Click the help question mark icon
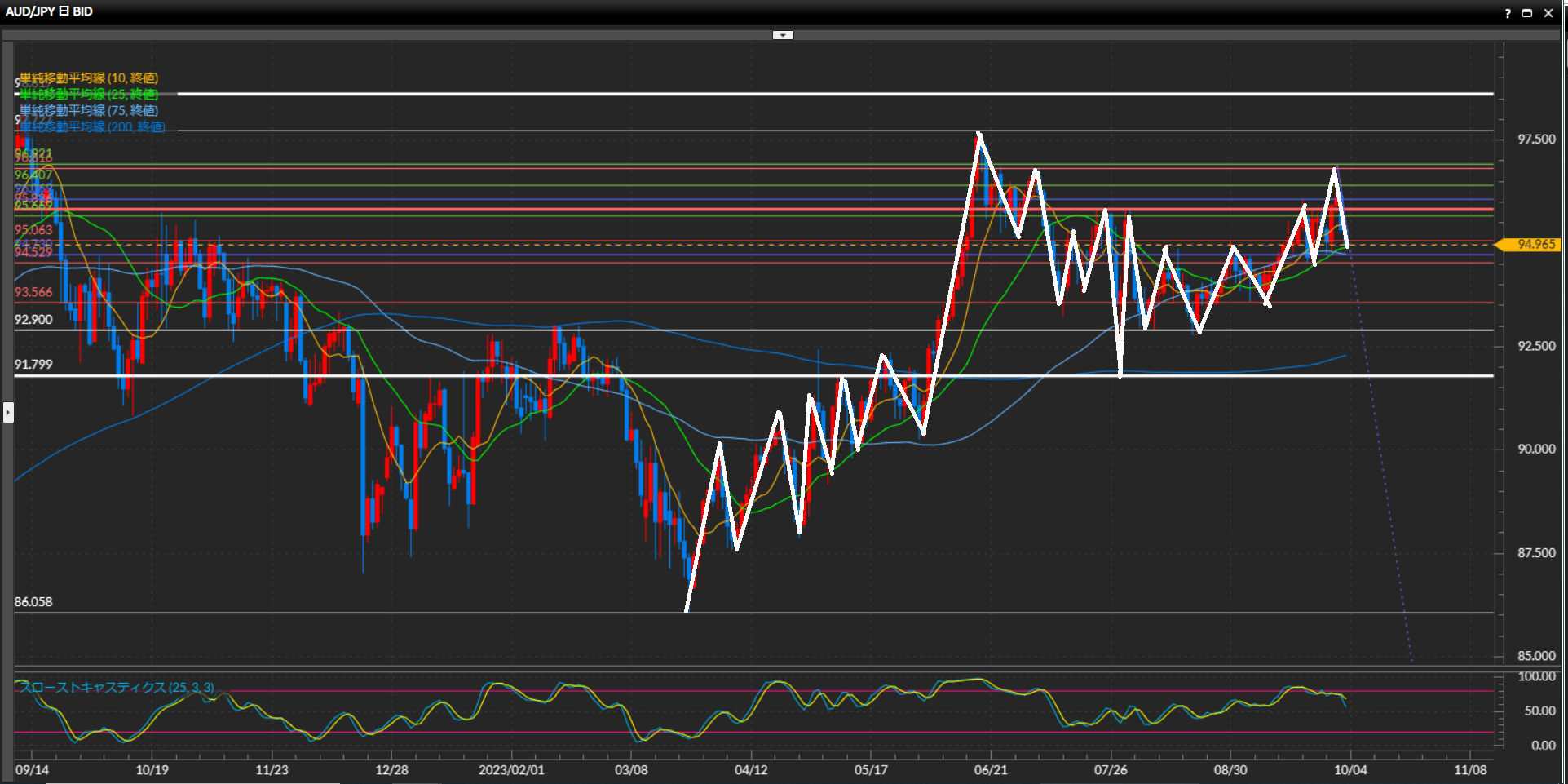Screen dimensions: 1568x784 (x=1507, y=13)
